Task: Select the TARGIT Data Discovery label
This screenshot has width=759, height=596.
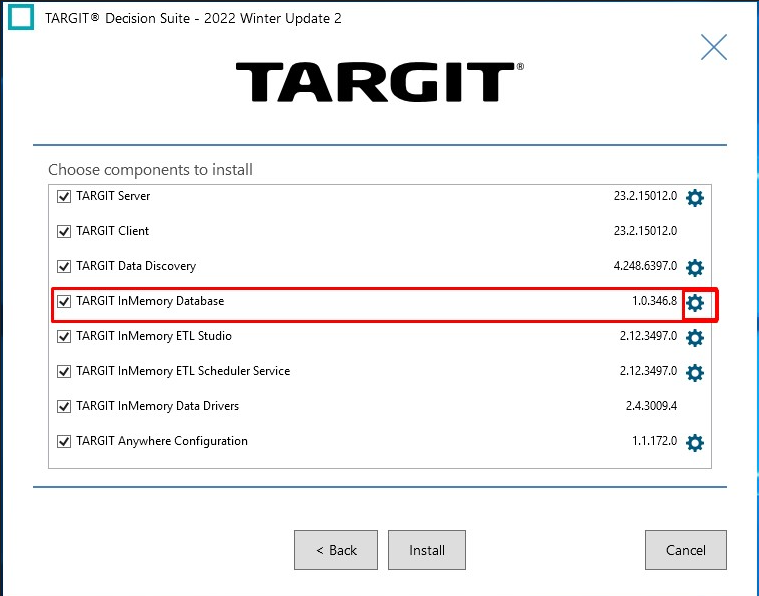Action: click(136, 266)
